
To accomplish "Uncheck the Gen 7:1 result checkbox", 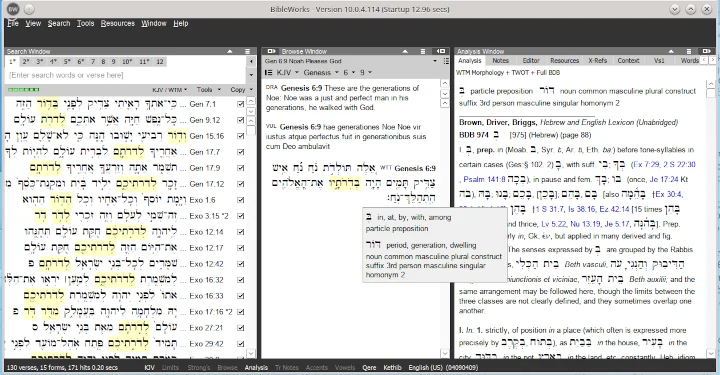I will pos(240,104).
